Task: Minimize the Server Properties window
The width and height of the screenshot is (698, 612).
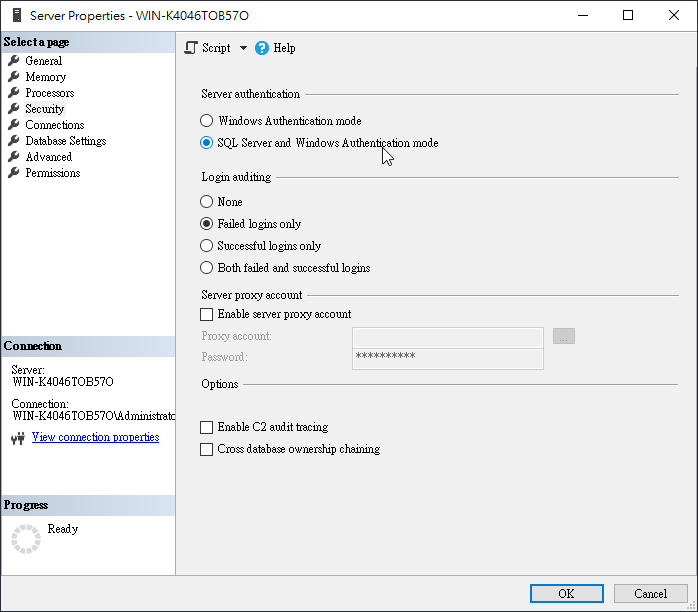Action: point(583,15)
